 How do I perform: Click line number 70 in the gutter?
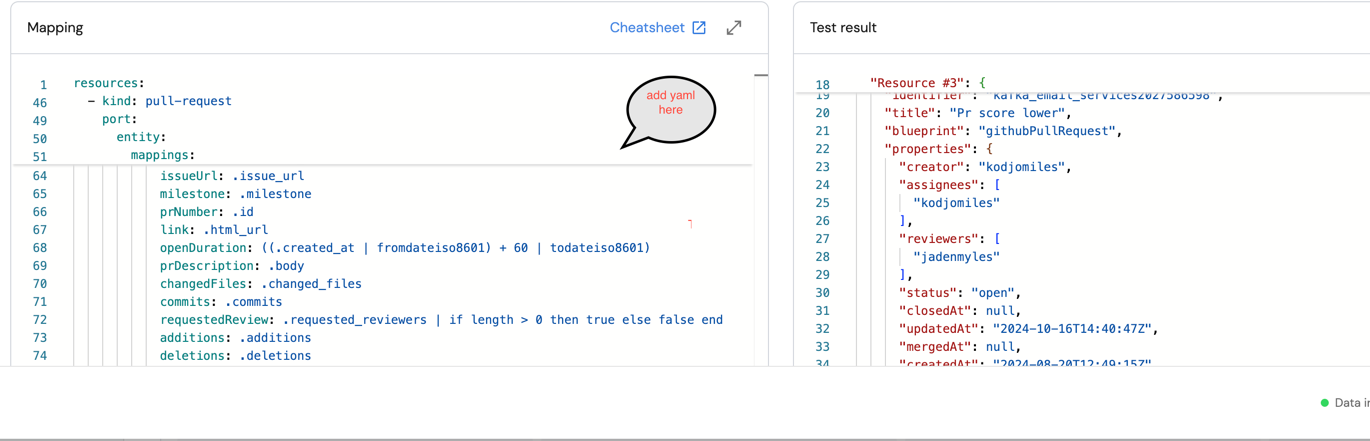[x=40, y=284]
